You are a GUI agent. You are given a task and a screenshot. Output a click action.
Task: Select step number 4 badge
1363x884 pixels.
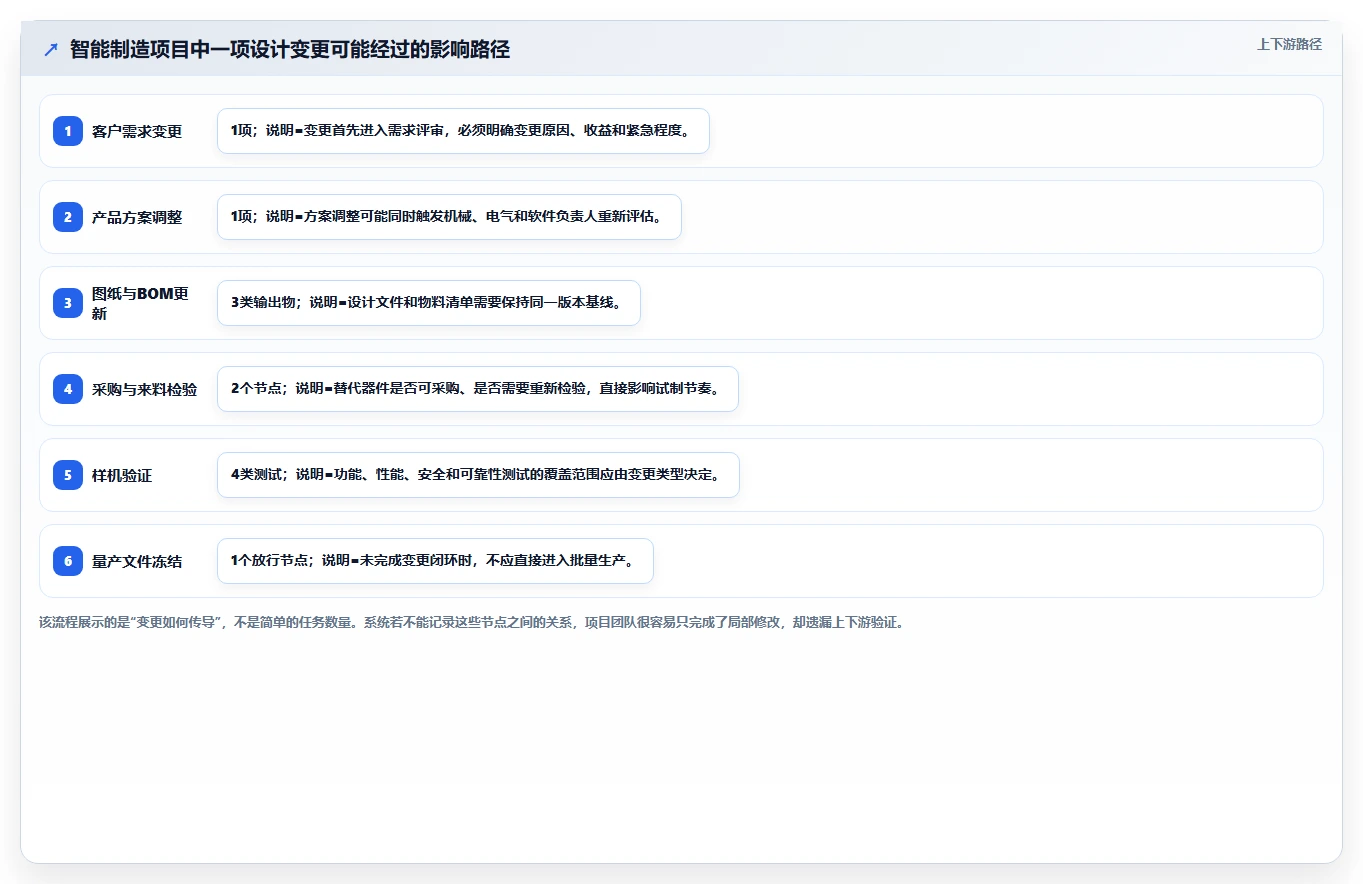[68, 389]
